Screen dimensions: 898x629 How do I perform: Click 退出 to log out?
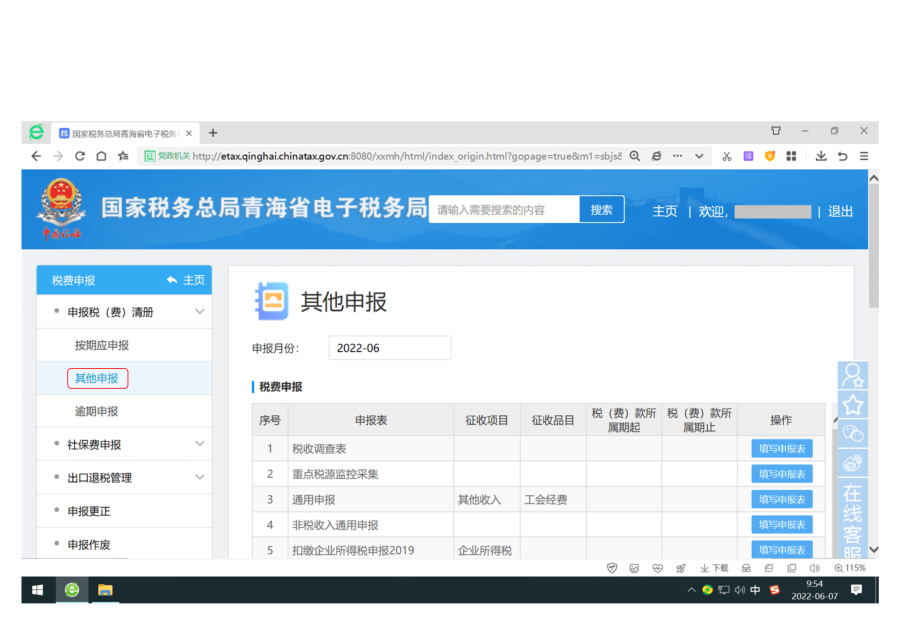click(x=840, y=211)
